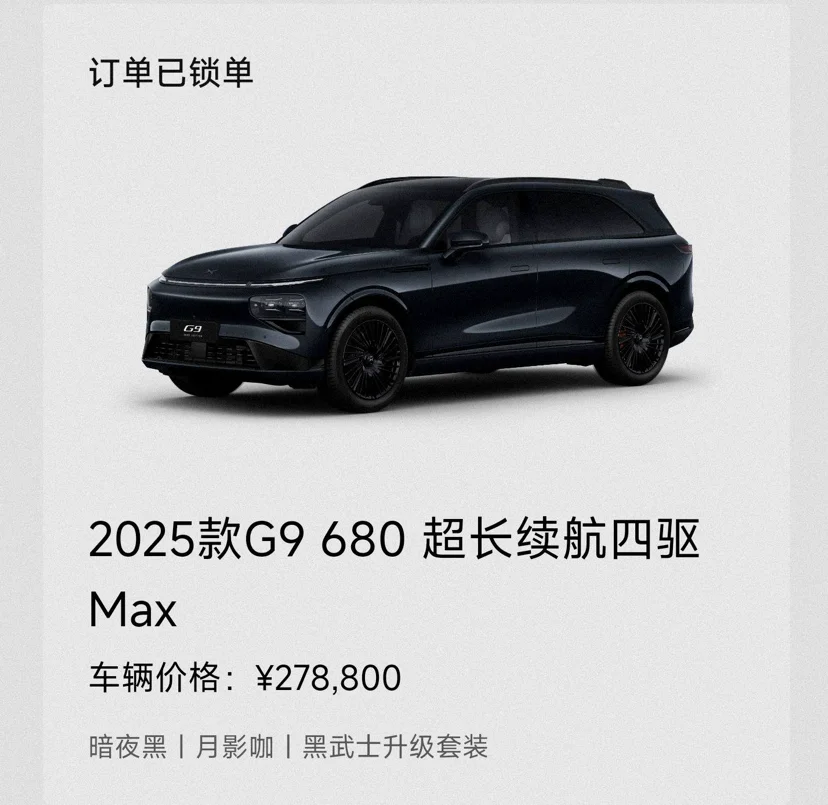828x805 pixels.
Task: Click the front light bar of the car
Action: point(240,283)
